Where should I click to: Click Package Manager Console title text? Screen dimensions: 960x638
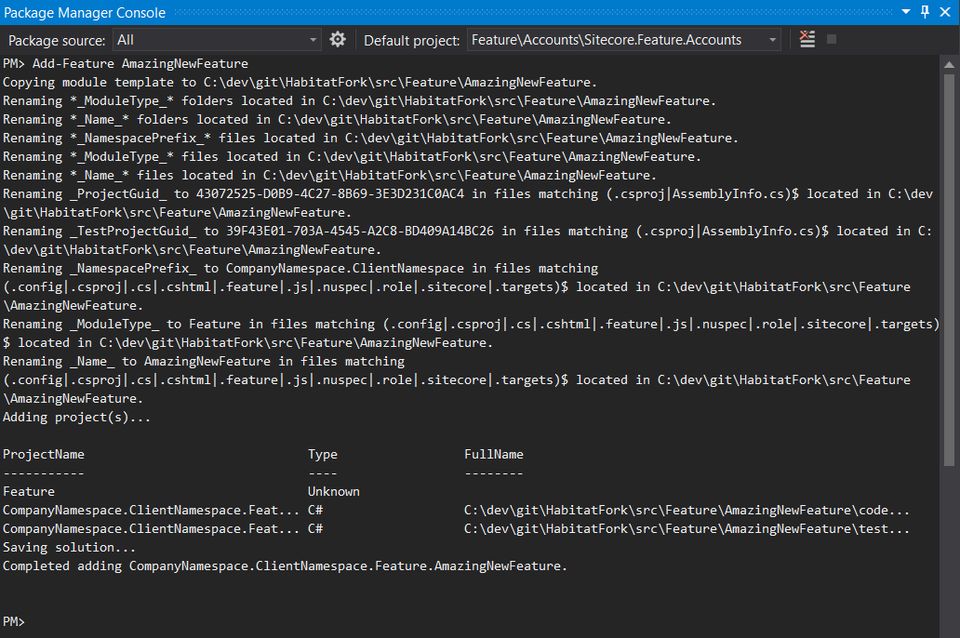(x=84, y=12)
